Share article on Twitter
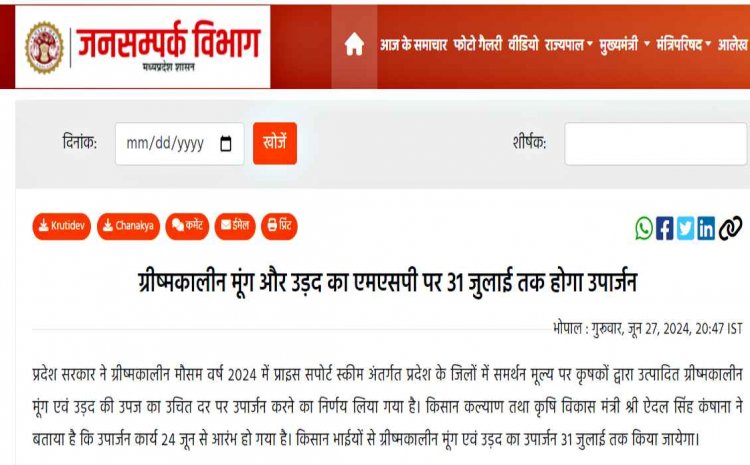 (685, 228)
